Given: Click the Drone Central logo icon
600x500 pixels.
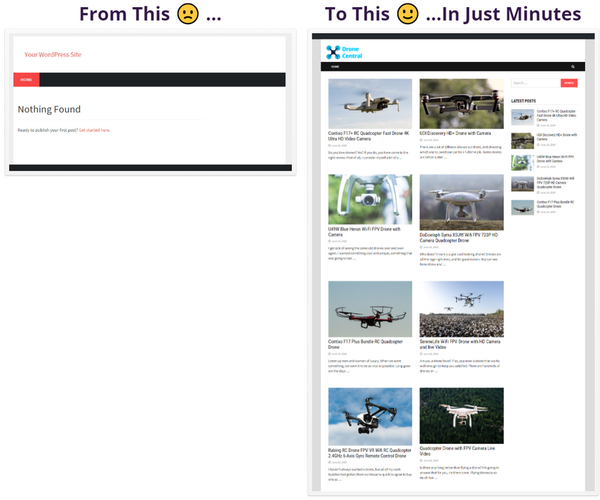Looking at the screenshot, I should pyautogui.click(x=333, y=52).
